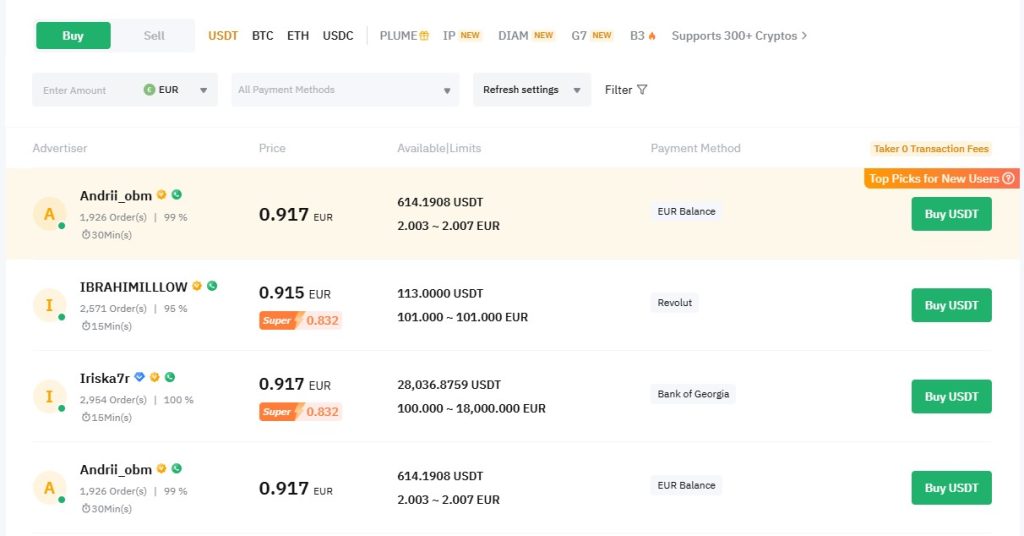Switch to the Sell tab
The width and height of the screenshot is (1024, 536).
click(154, 35)
